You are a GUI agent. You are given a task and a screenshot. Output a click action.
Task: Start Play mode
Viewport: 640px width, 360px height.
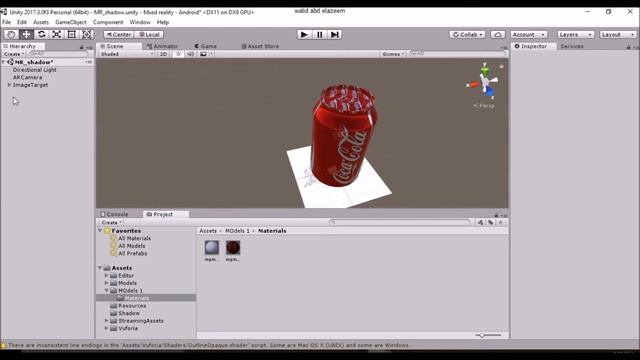coord(304,35)
